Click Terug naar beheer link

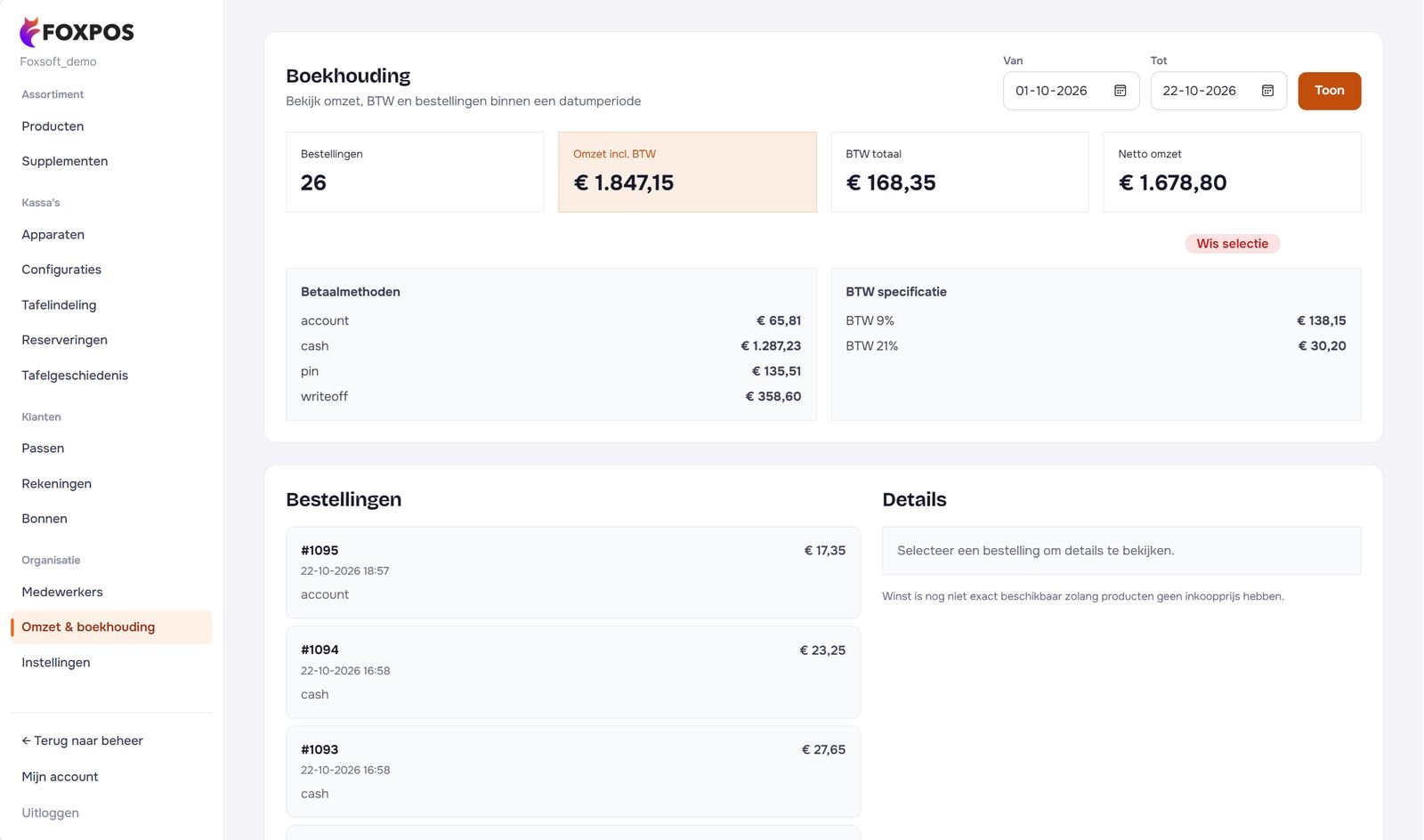tap(82, 741)
